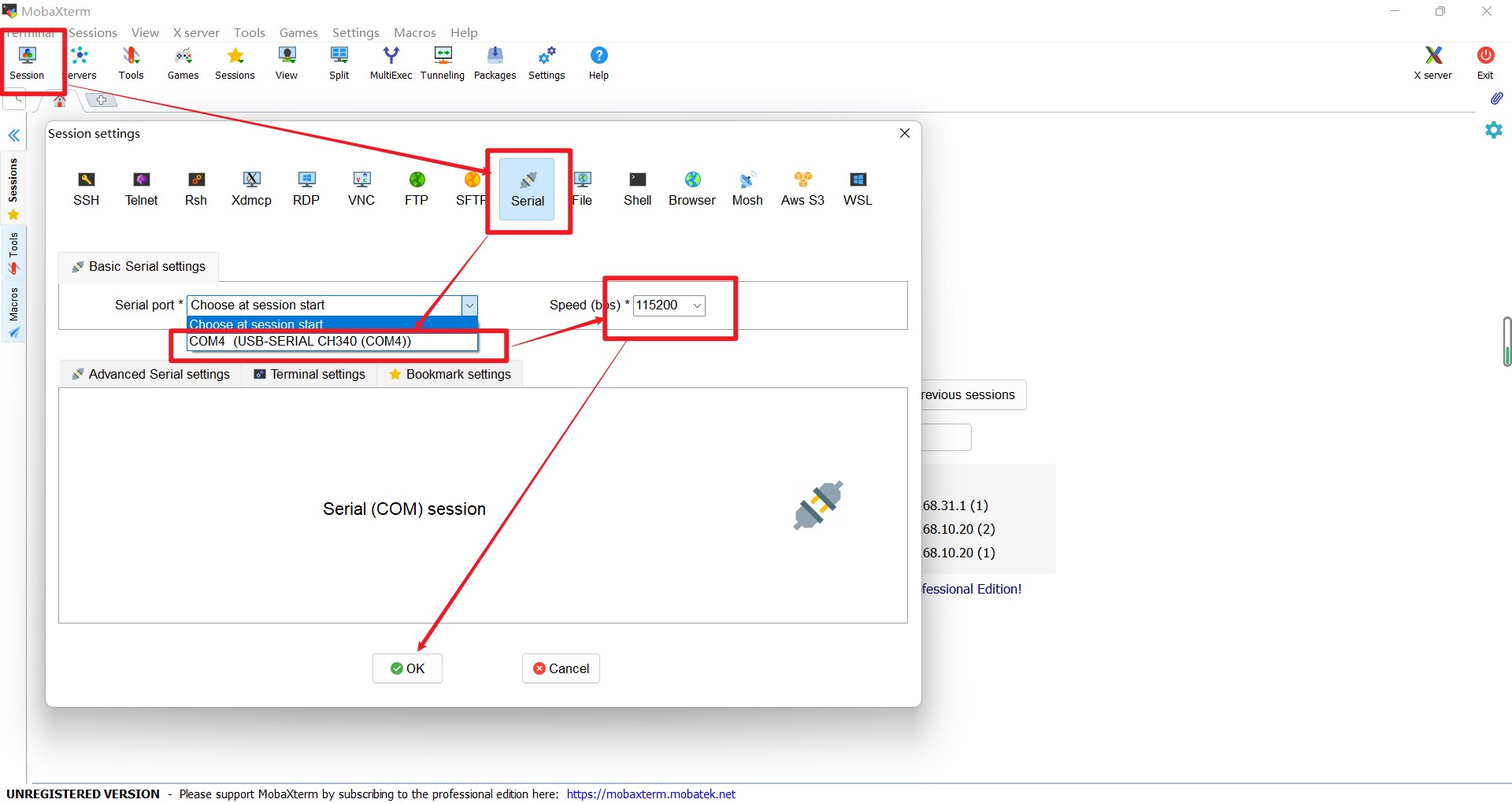The height and width of the screenshot is (803, 1512).
Task: Pick COM4 (USB-SERIAL CH340) from list
Action: coord(332,342)
